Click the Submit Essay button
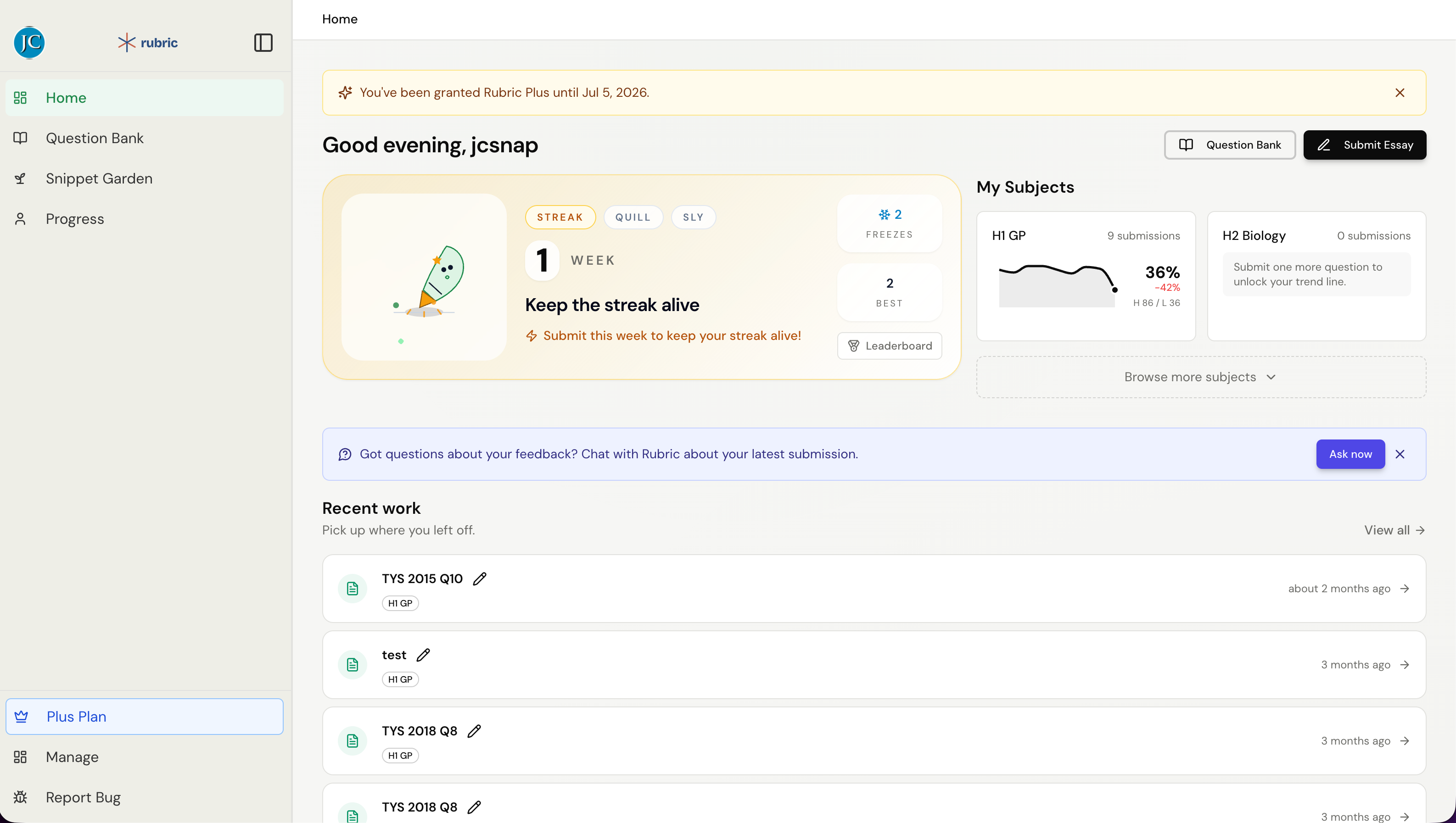 point(1364,145)
